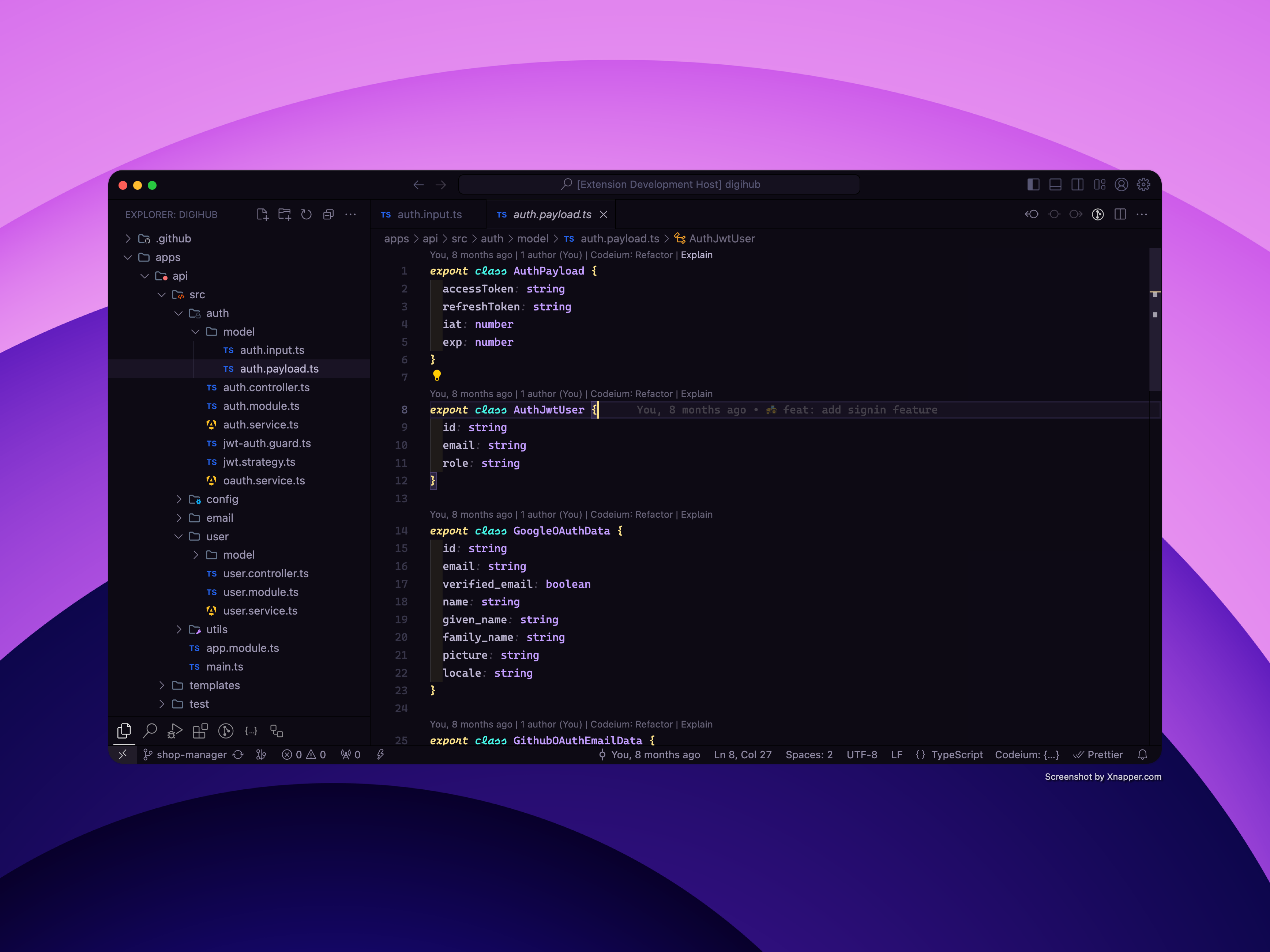Open the Search view icon
The image size is (1270, 952).
coord(150,730)
